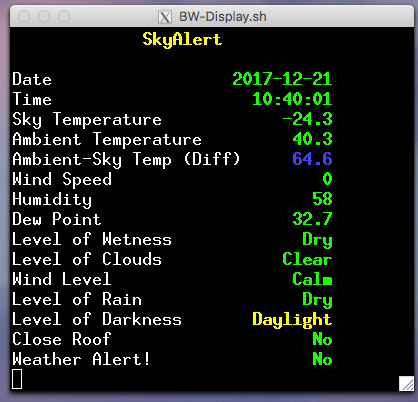Select ambient temperature value 40.3

point(312,139)
